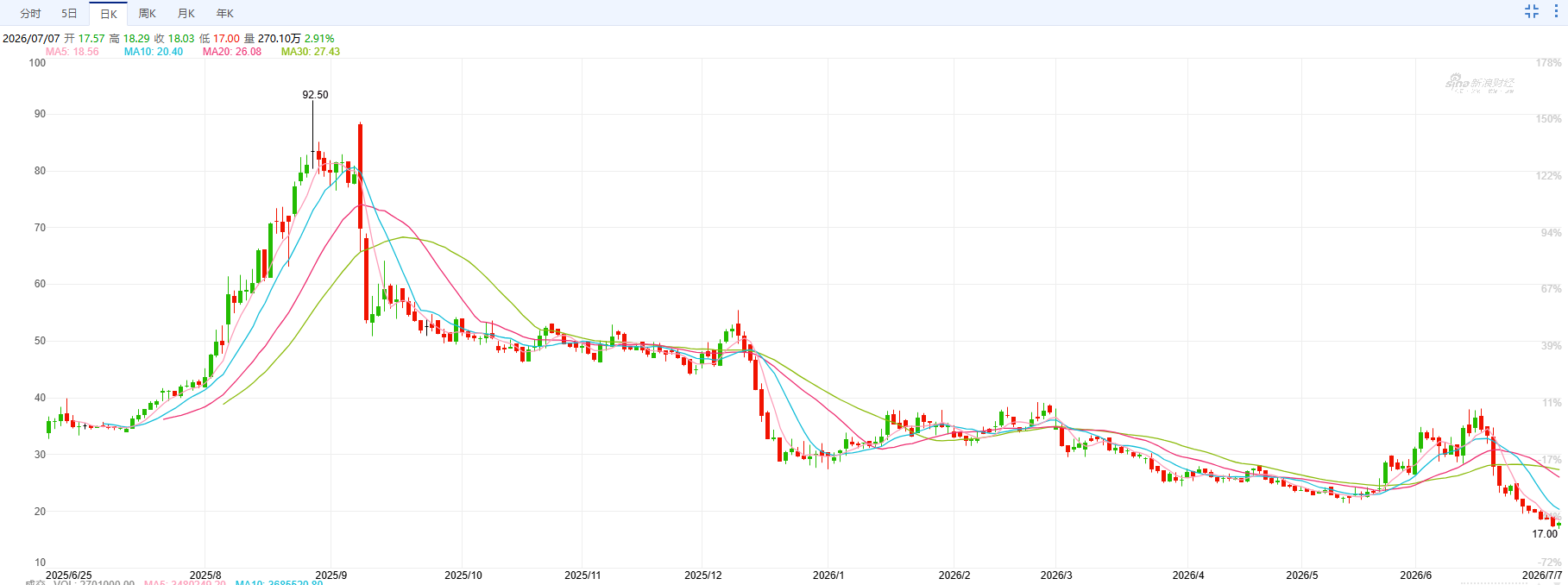Click the Sina Finance watermark logo
Image resolution: width=1568 pixels, height=585 pixels.
tap(1480, 83)
